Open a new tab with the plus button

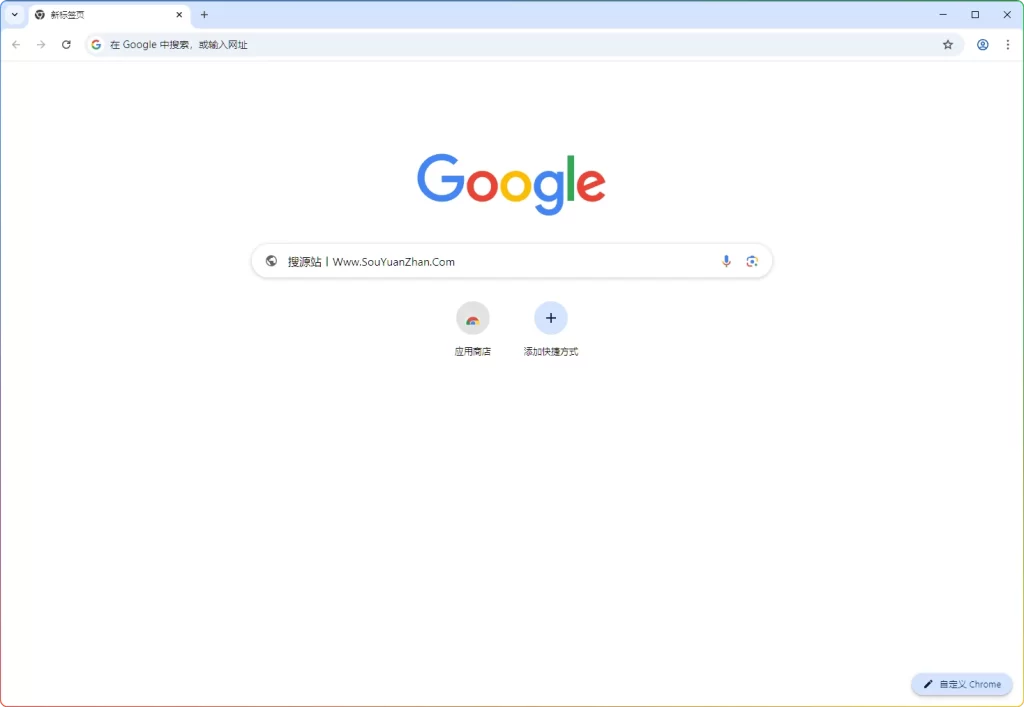tap(204, 14)
